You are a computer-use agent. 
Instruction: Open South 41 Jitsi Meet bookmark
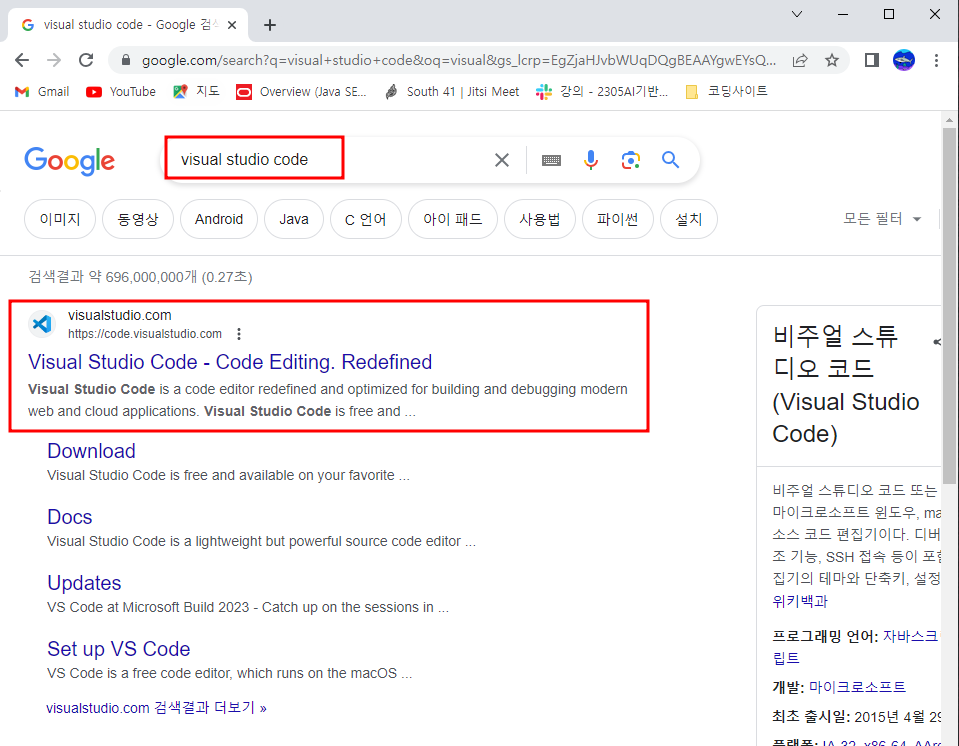click(x=452, y=92)
